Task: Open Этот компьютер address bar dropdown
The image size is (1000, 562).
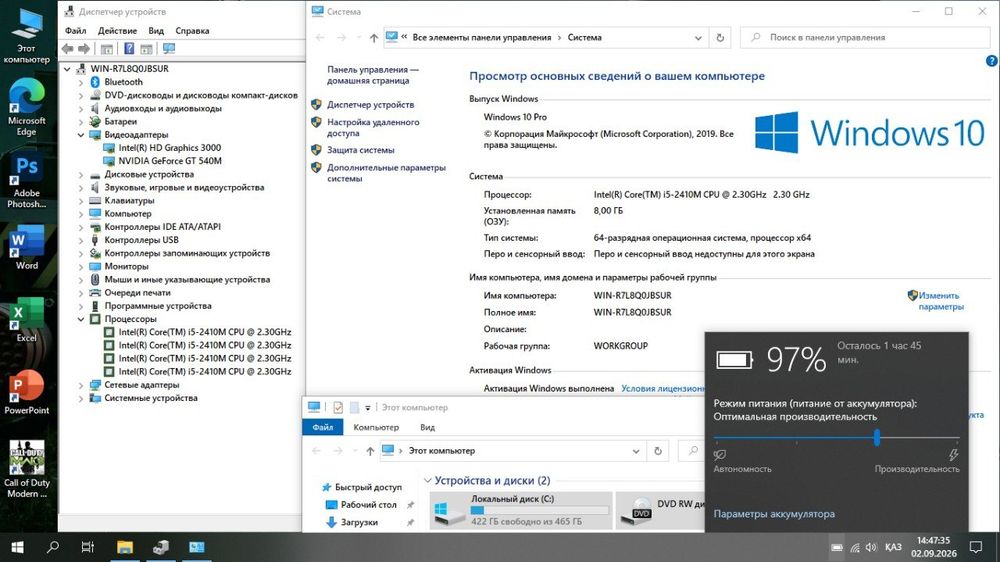Action: click(x=636, y=451)
